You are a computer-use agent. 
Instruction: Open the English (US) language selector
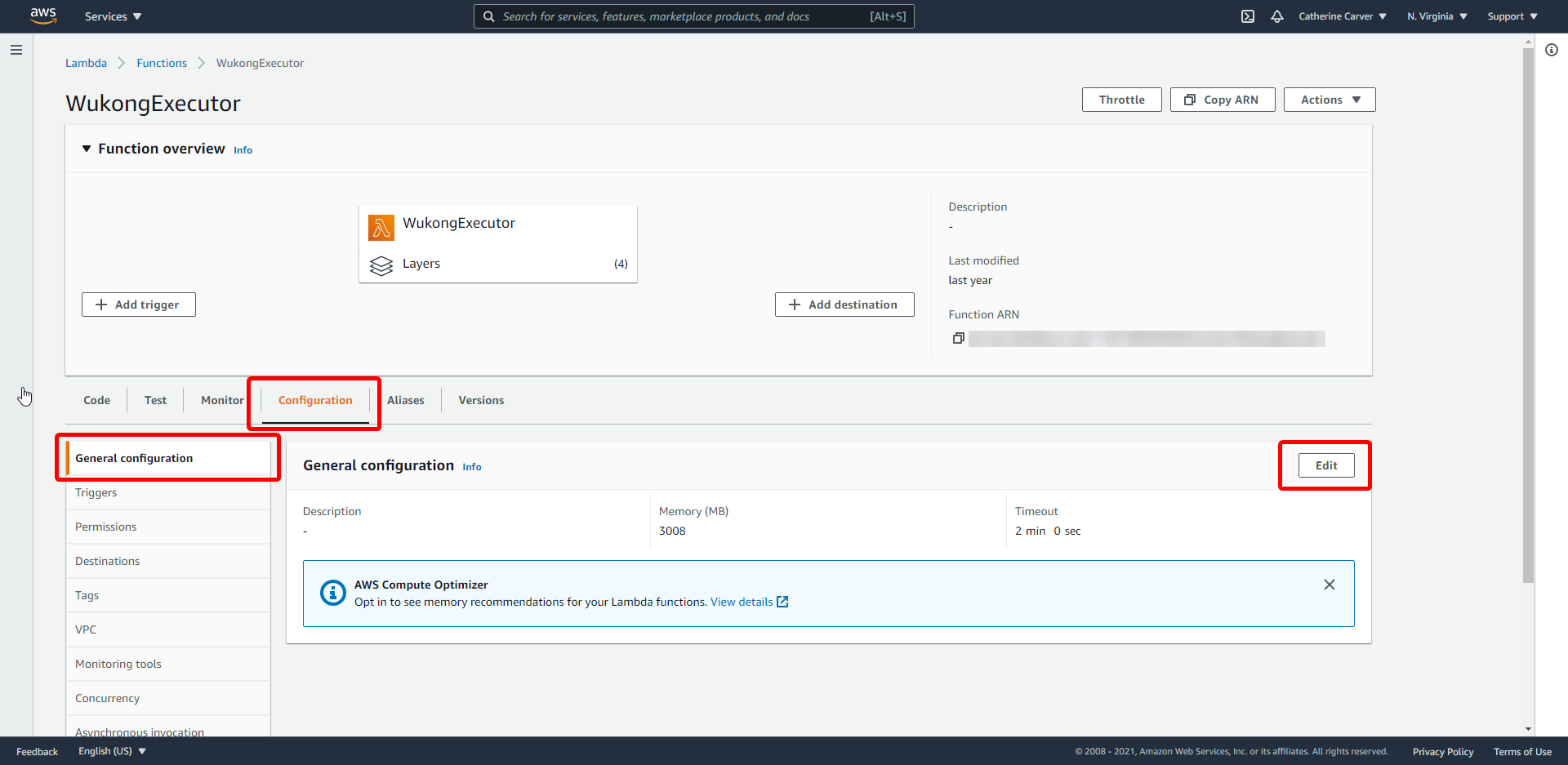112,751
